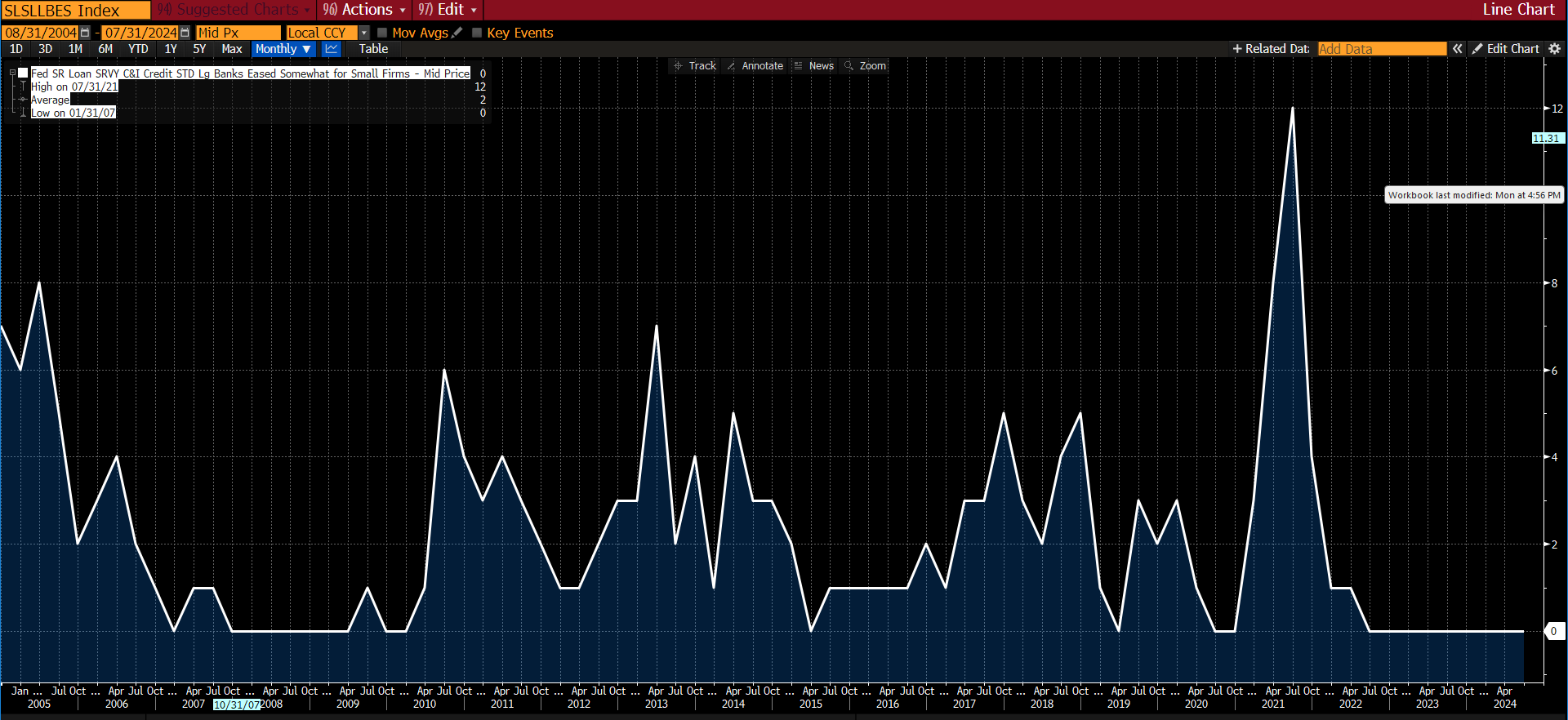Open the end date calendar picker
This screenshot has width=1568, height=720.
[185, 33]
